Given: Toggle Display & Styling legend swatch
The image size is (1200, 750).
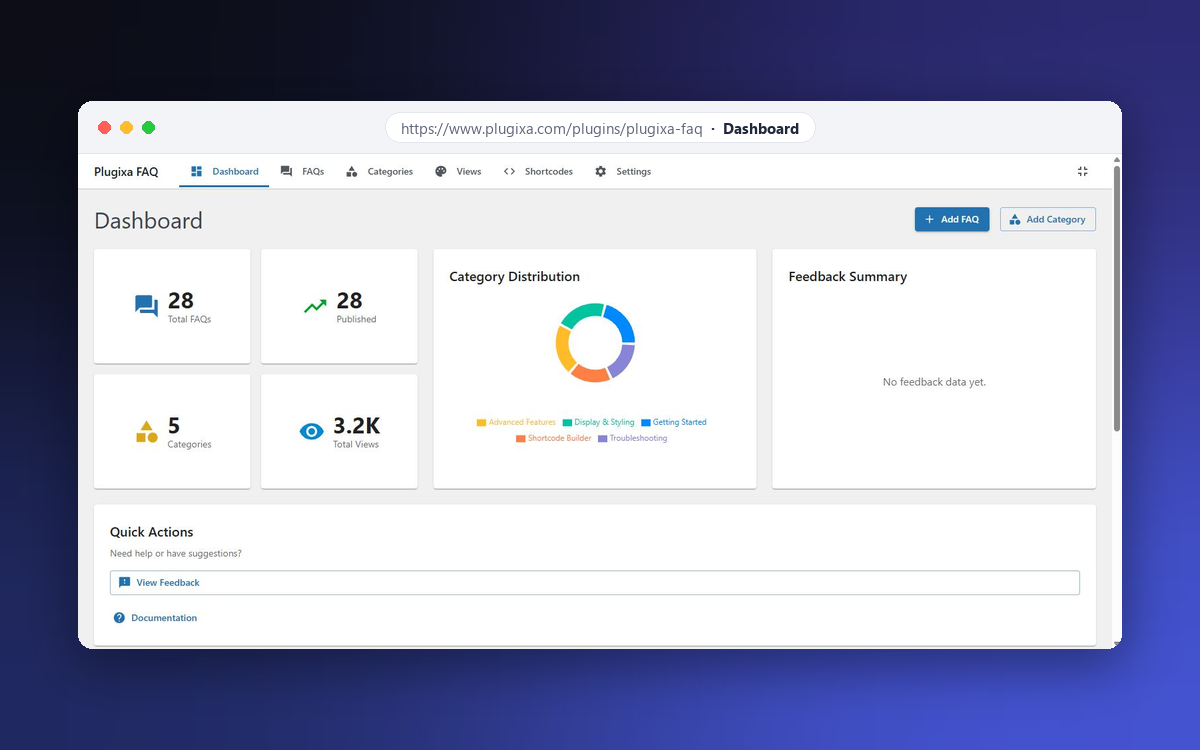Looking at the screenshot, I should coord(567,423).
